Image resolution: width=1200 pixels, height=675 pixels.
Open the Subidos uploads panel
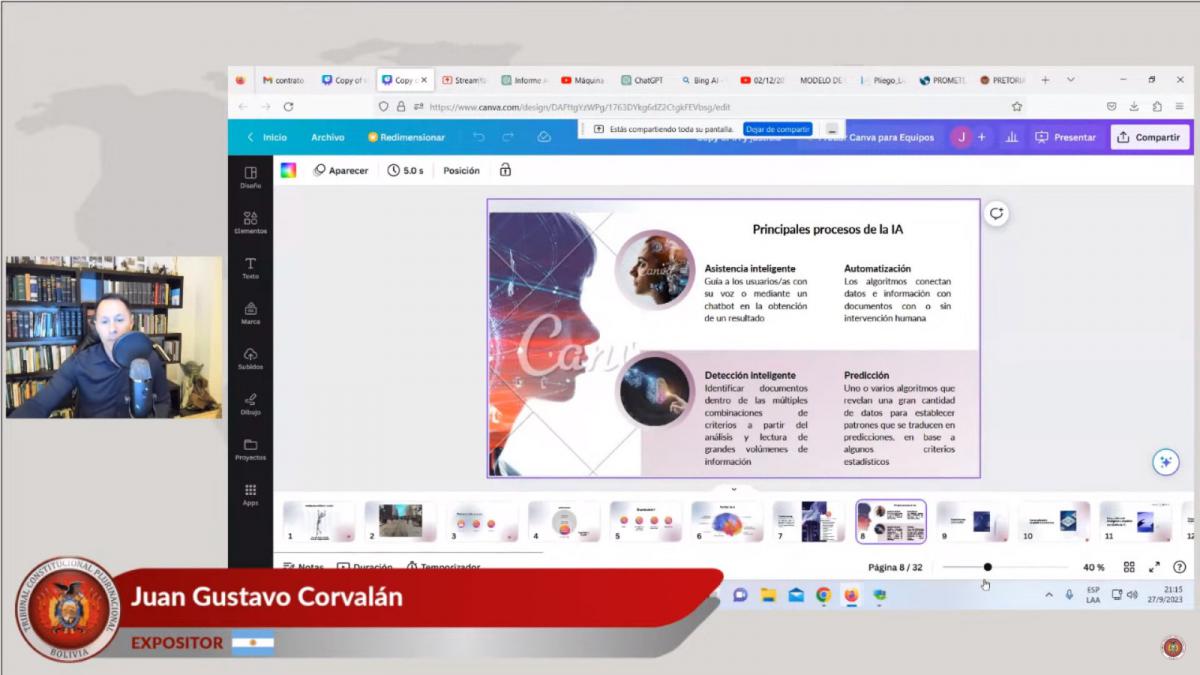(x=250, y=358)
